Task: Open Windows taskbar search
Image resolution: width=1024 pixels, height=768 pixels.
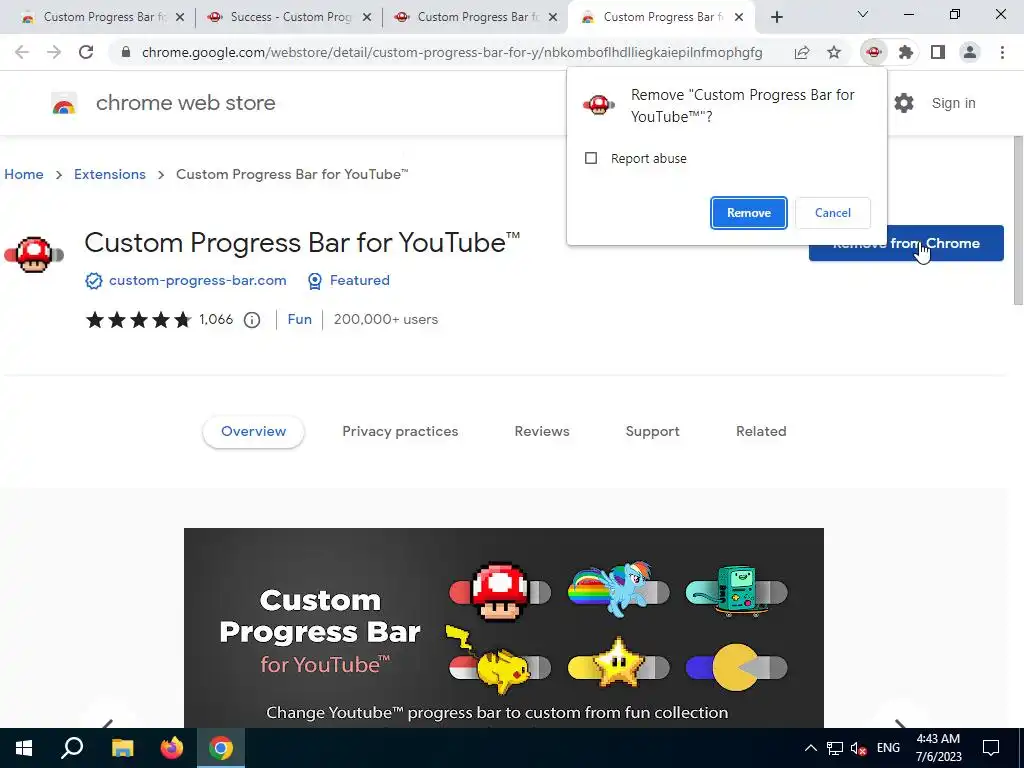Action: [x=72, y=748]
